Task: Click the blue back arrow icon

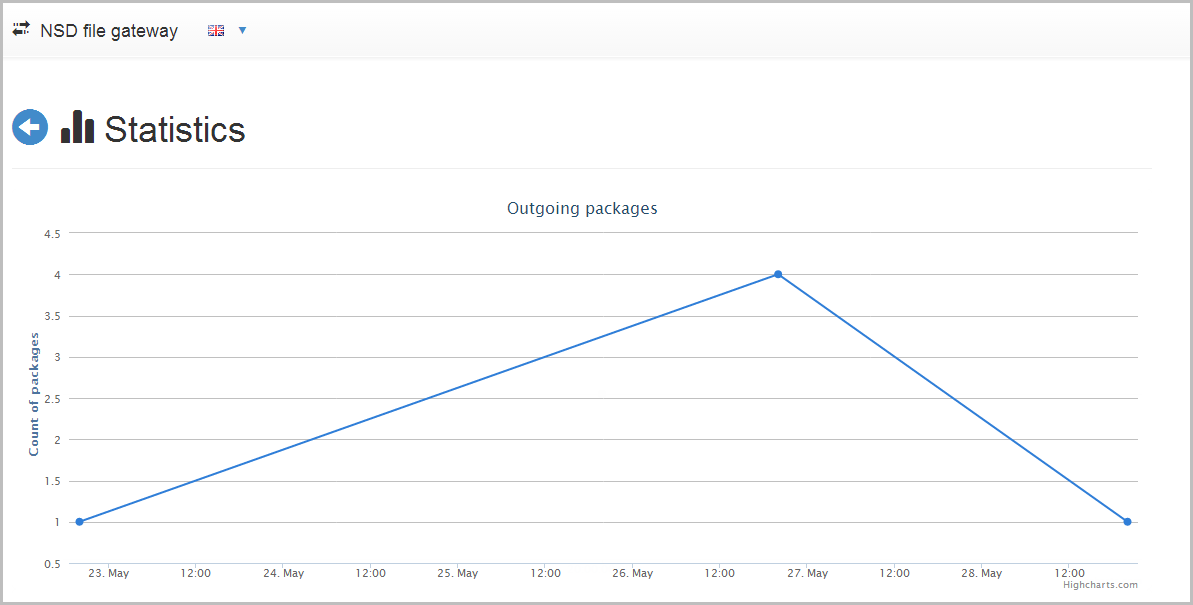Action: coord(30,127)
